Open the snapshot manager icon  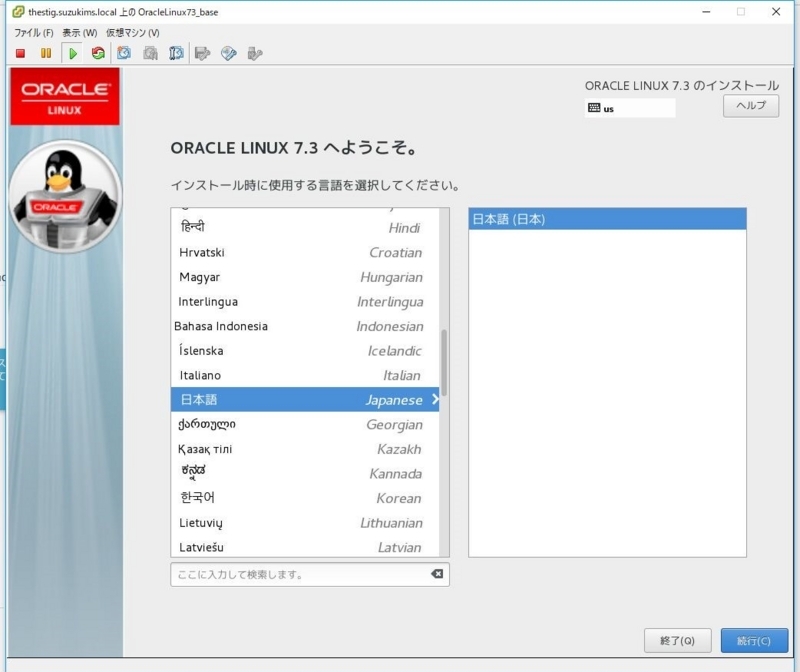(176, 53)
